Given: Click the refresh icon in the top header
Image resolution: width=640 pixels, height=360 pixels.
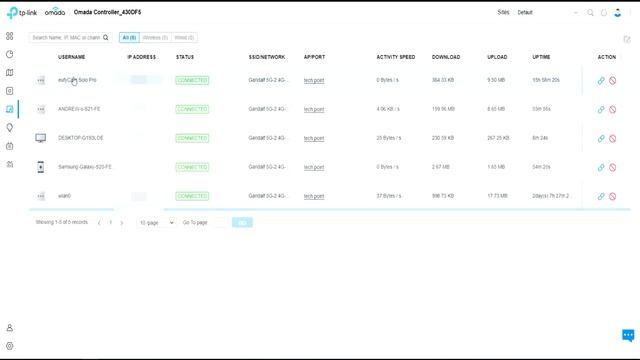Looking at the screenshot, I should (x=604, y=13).
